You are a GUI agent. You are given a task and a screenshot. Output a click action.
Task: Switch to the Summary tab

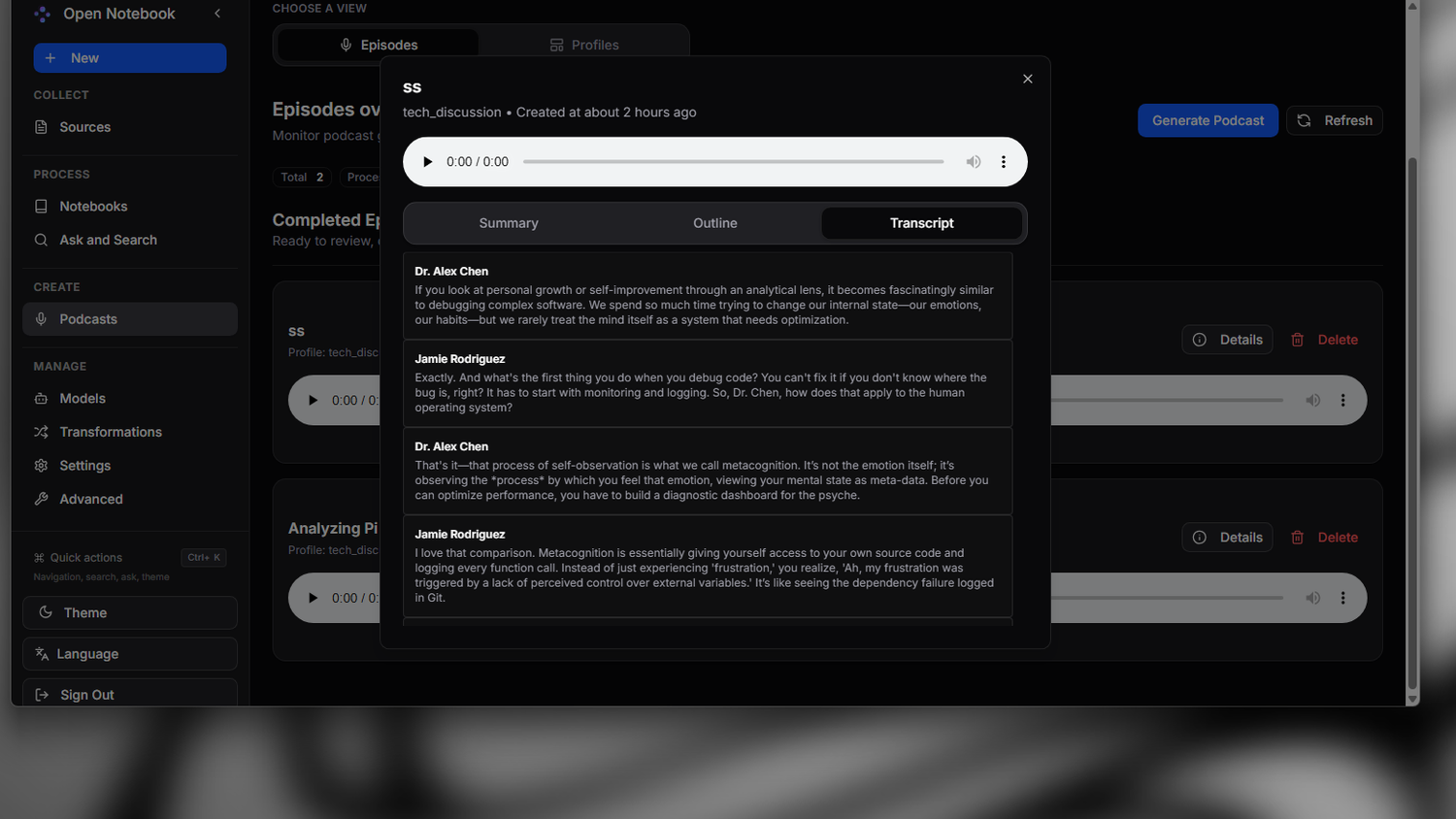(509, 223)
